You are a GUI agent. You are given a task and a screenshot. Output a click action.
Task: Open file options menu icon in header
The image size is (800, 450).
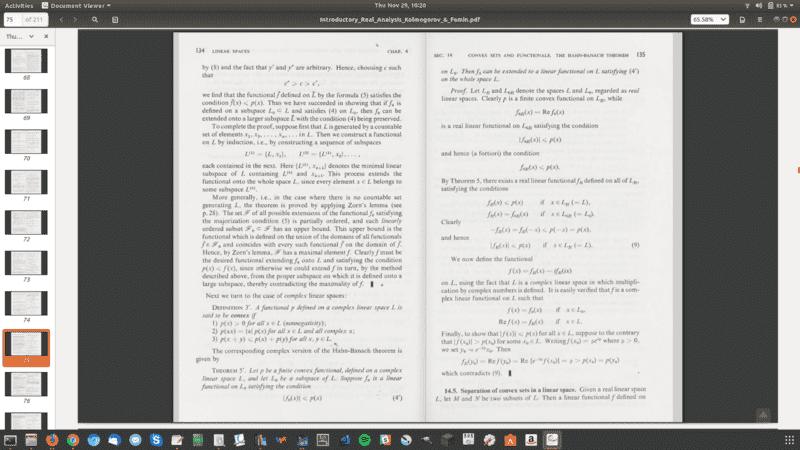[742, 19]
